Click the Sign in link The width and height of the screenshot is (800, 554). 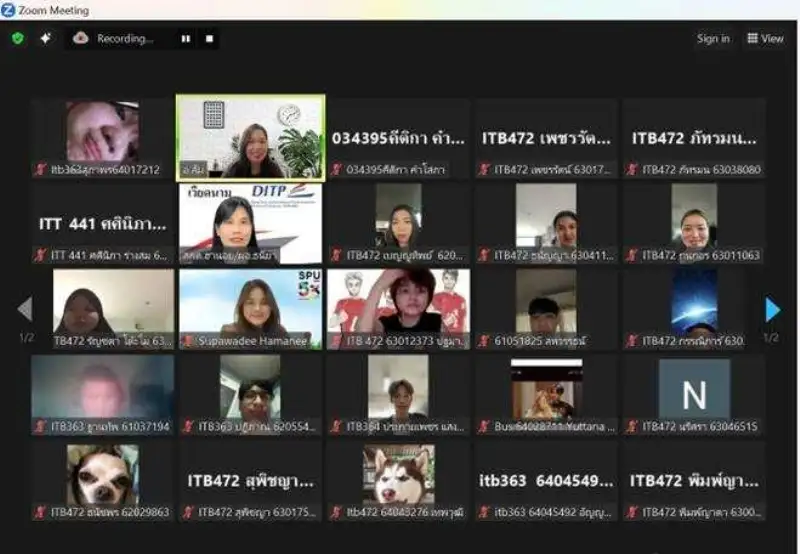713,38
